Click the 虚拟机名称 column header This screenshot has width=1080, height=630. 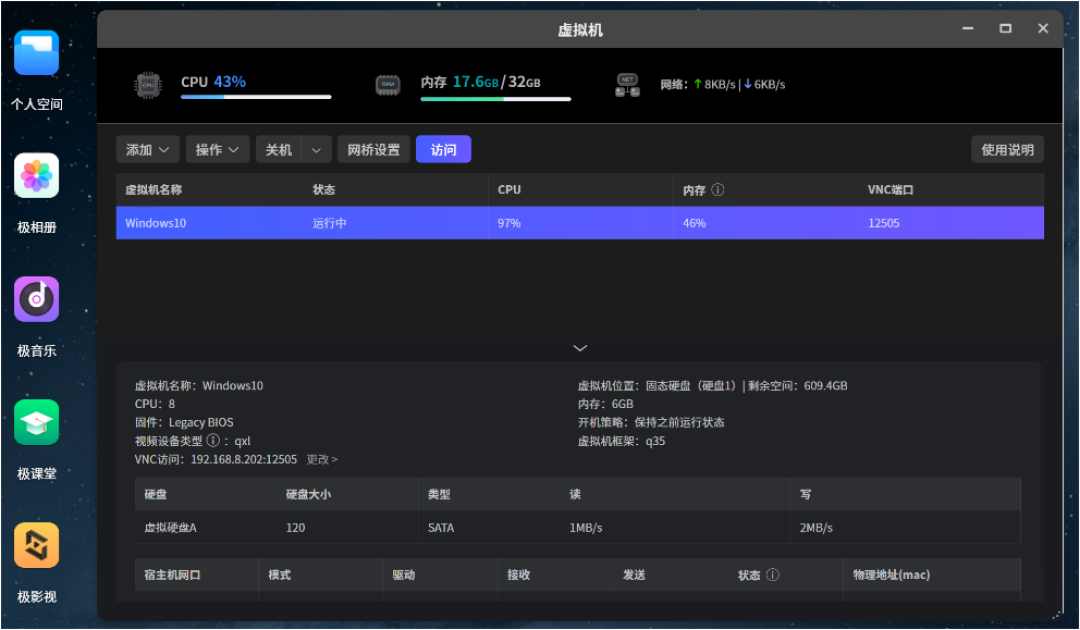(x=154, y=189)
